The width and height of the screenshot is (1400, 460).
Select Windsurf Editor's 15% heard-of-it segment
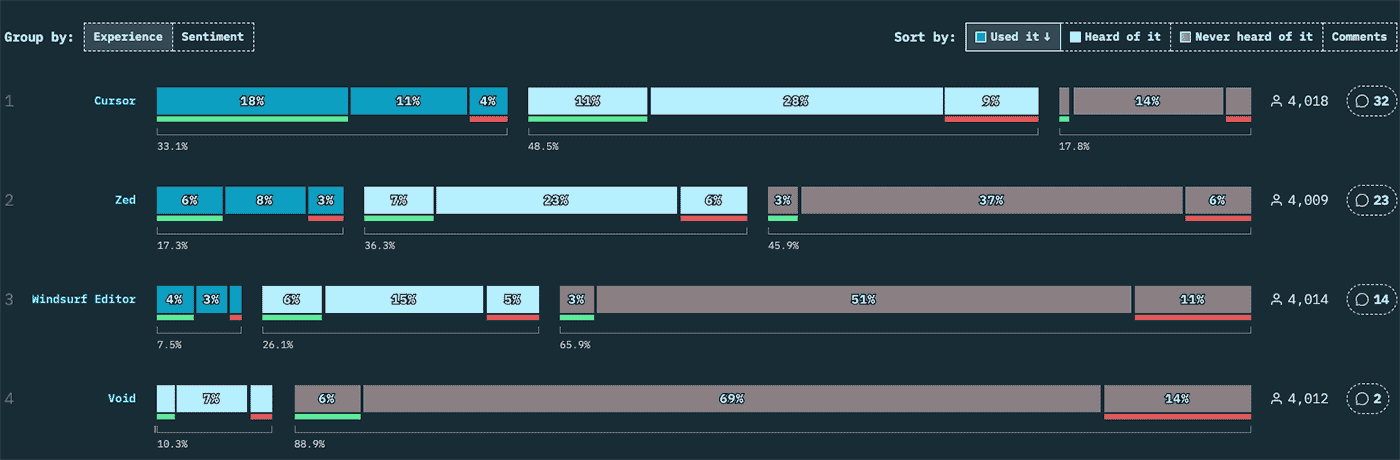pyautogui.click(x=404, y=299)
